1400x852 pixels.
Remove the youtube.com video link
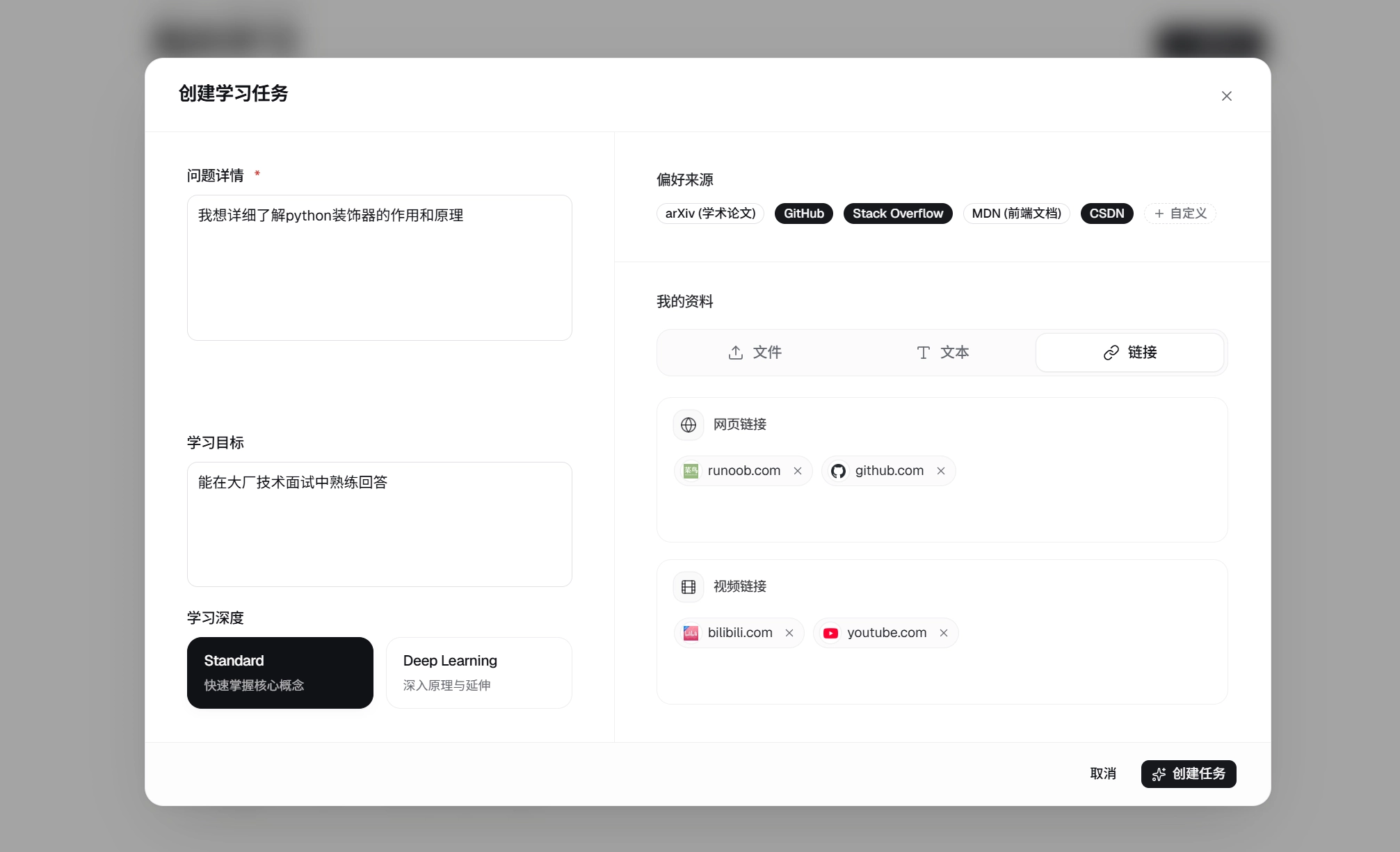tap(944, 633)
